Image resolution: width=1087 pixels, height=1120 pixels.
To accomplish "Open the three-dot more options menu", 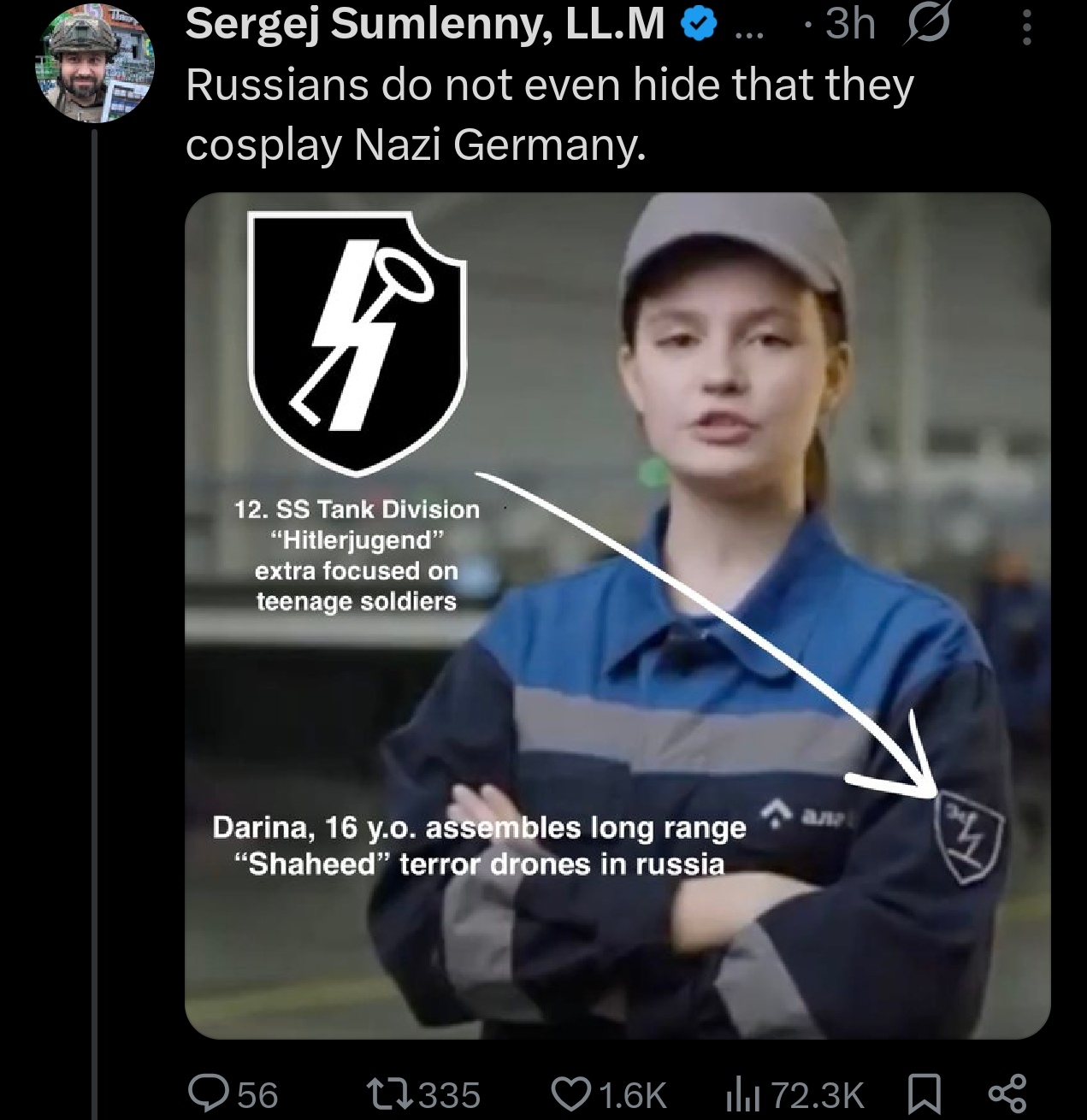I will coord(1027,29).
